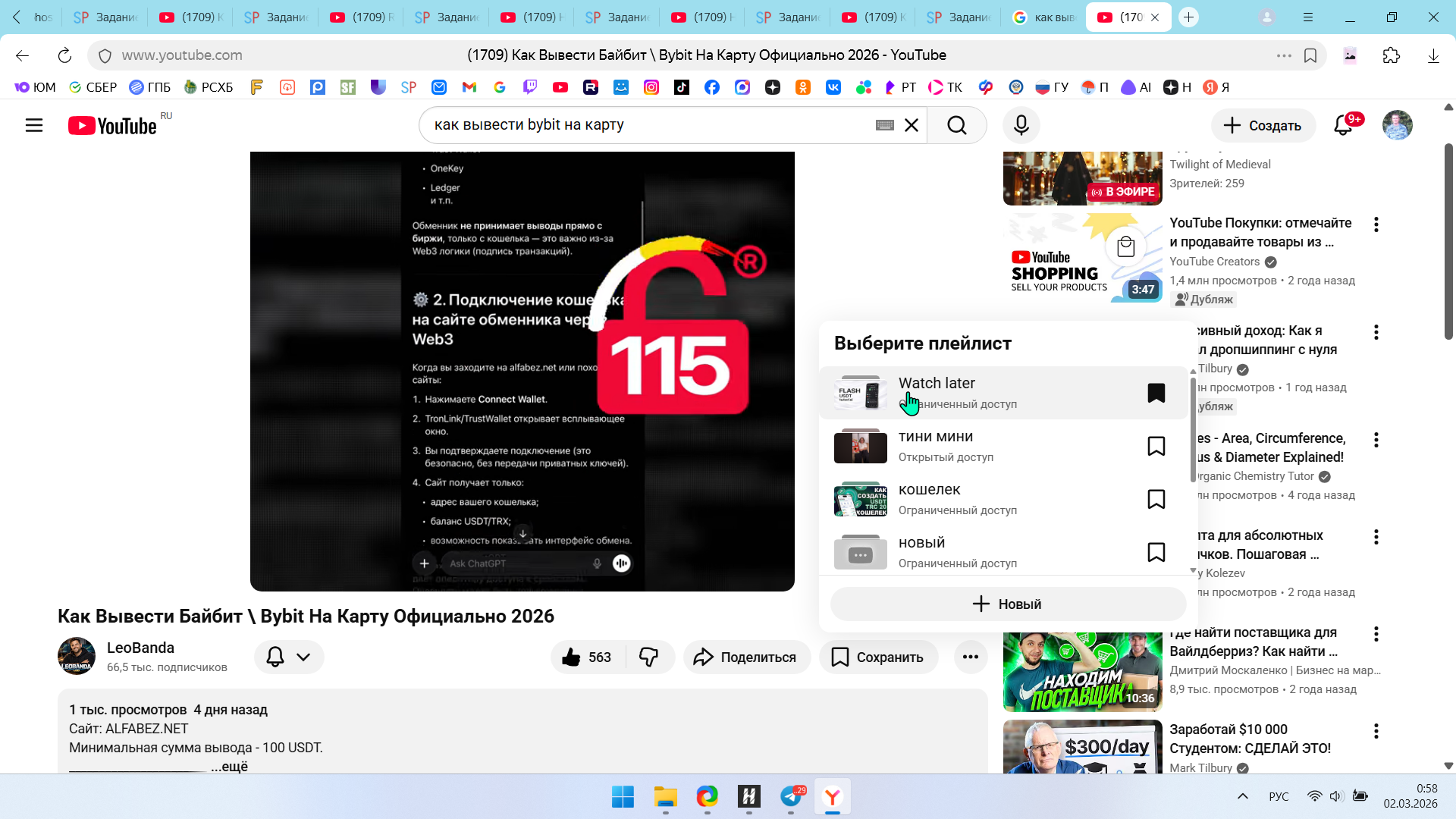Image resolution: width=1456 pixels, height=819 pixels.
Task: Clear the search query with the X icon
Action: pos(912,125)
